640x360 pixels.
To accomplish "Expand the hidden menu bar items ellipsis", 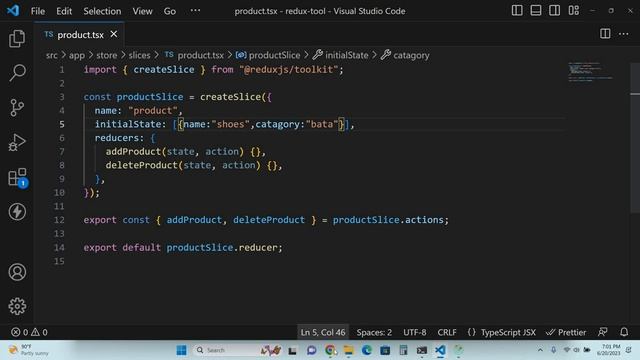I will click(195, 11).
